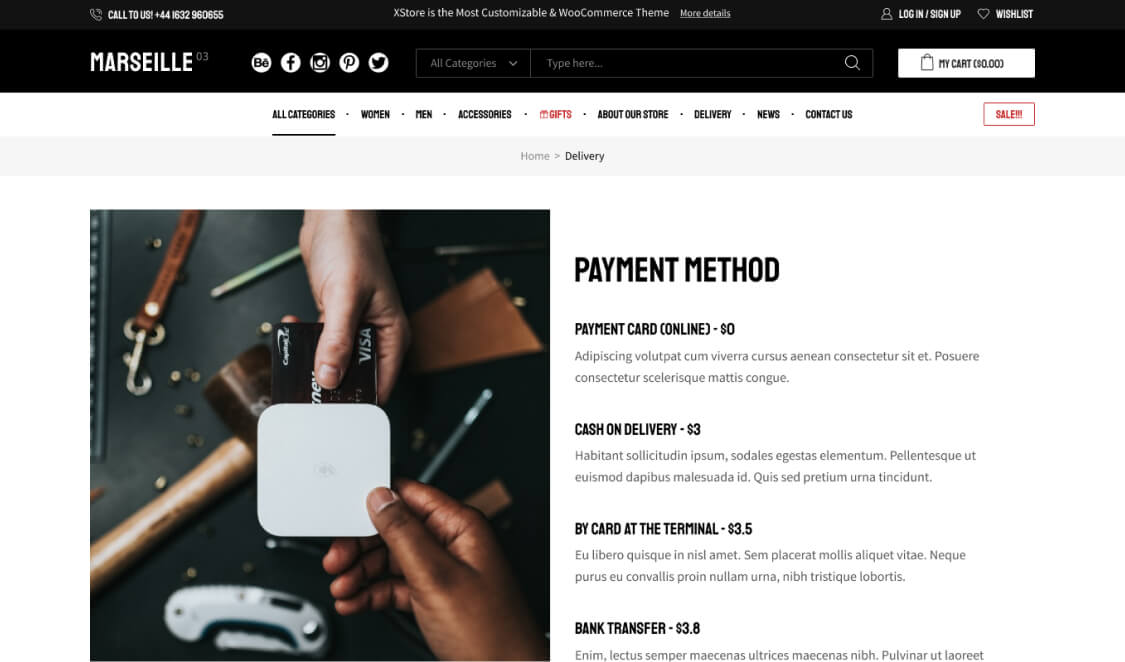Open the Women menu item
This screenshot has height=662, width=1125.
pos(375,114)
